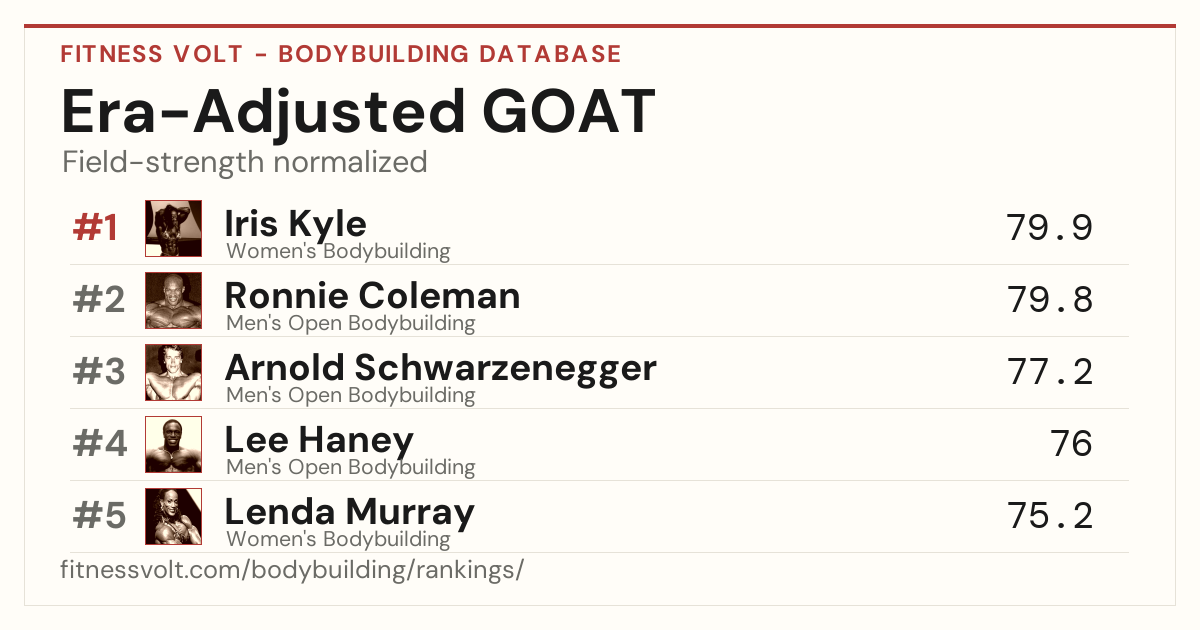Click the Fitness Volt Bodybuilding Database header
The image size is (1200, 630).
341,54
